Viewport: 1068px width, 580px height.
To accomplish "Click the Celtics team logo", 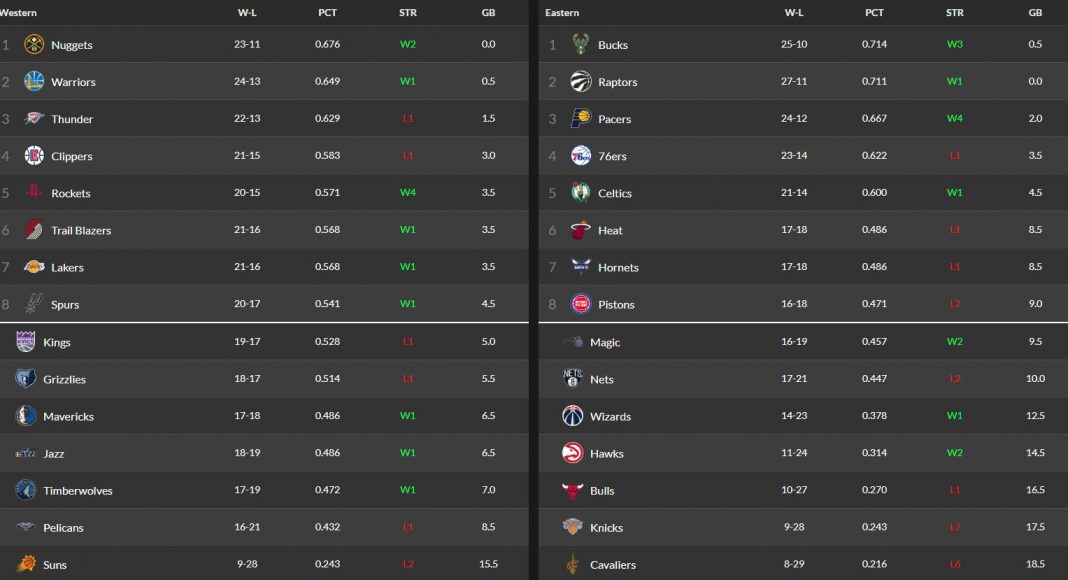I will point(581,193).
